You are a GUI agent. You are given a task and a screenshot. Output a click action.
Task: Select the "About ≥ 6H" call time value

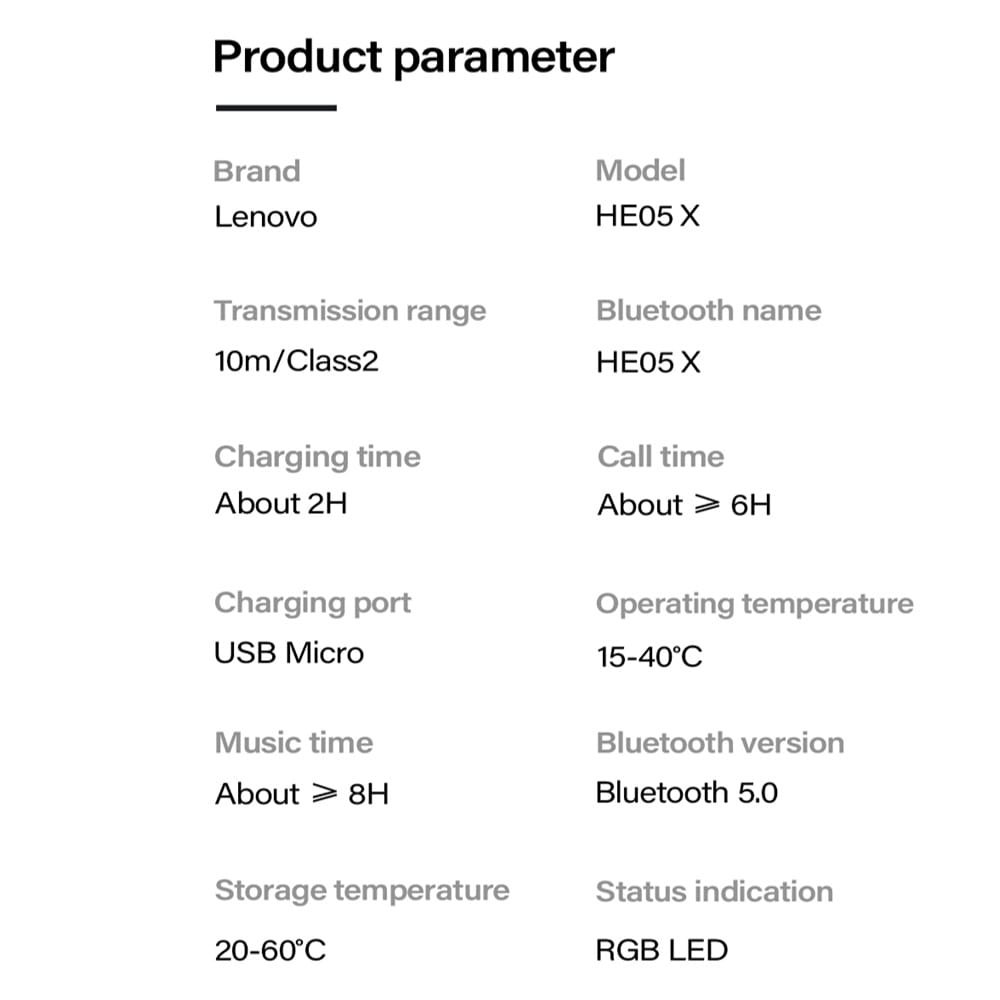coord(684,505)
